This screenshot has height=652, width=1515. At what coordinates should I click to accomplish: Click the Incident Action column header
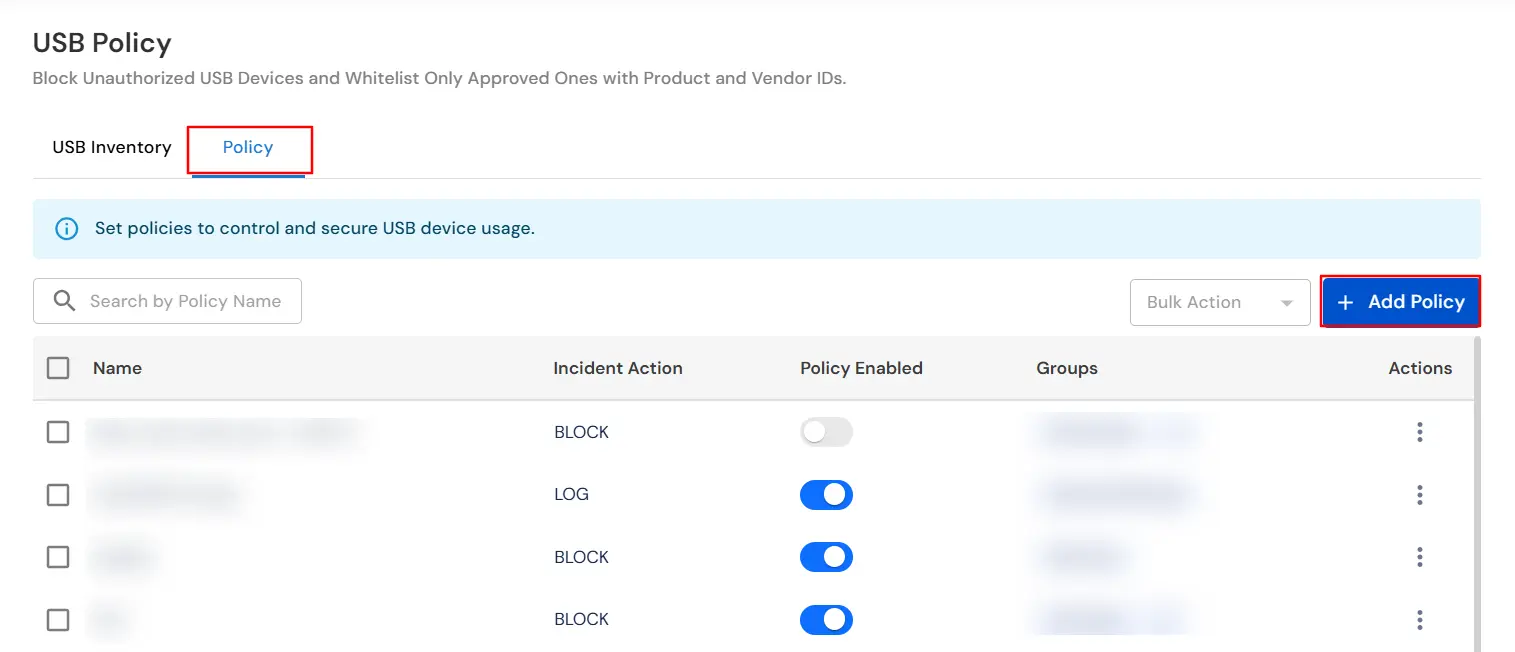[618, 368]
